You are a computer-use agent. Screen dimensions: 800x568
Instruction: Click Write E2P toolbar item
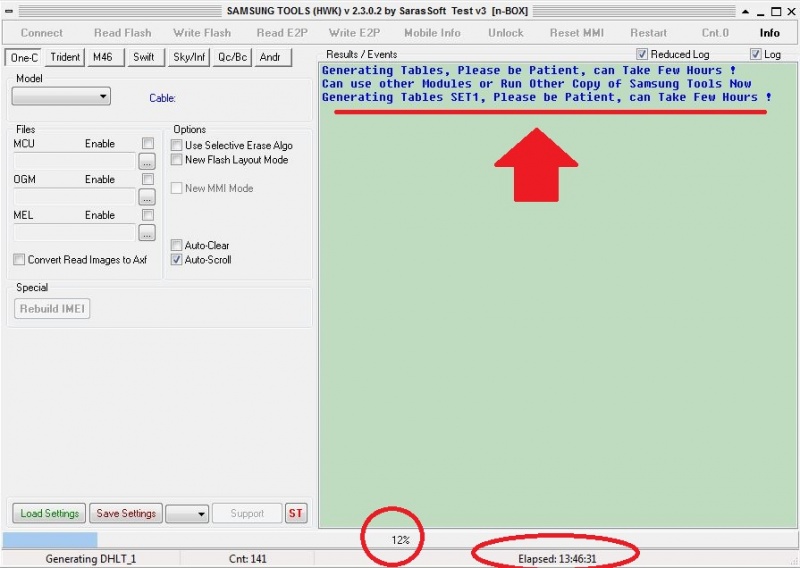pos(355,33)
